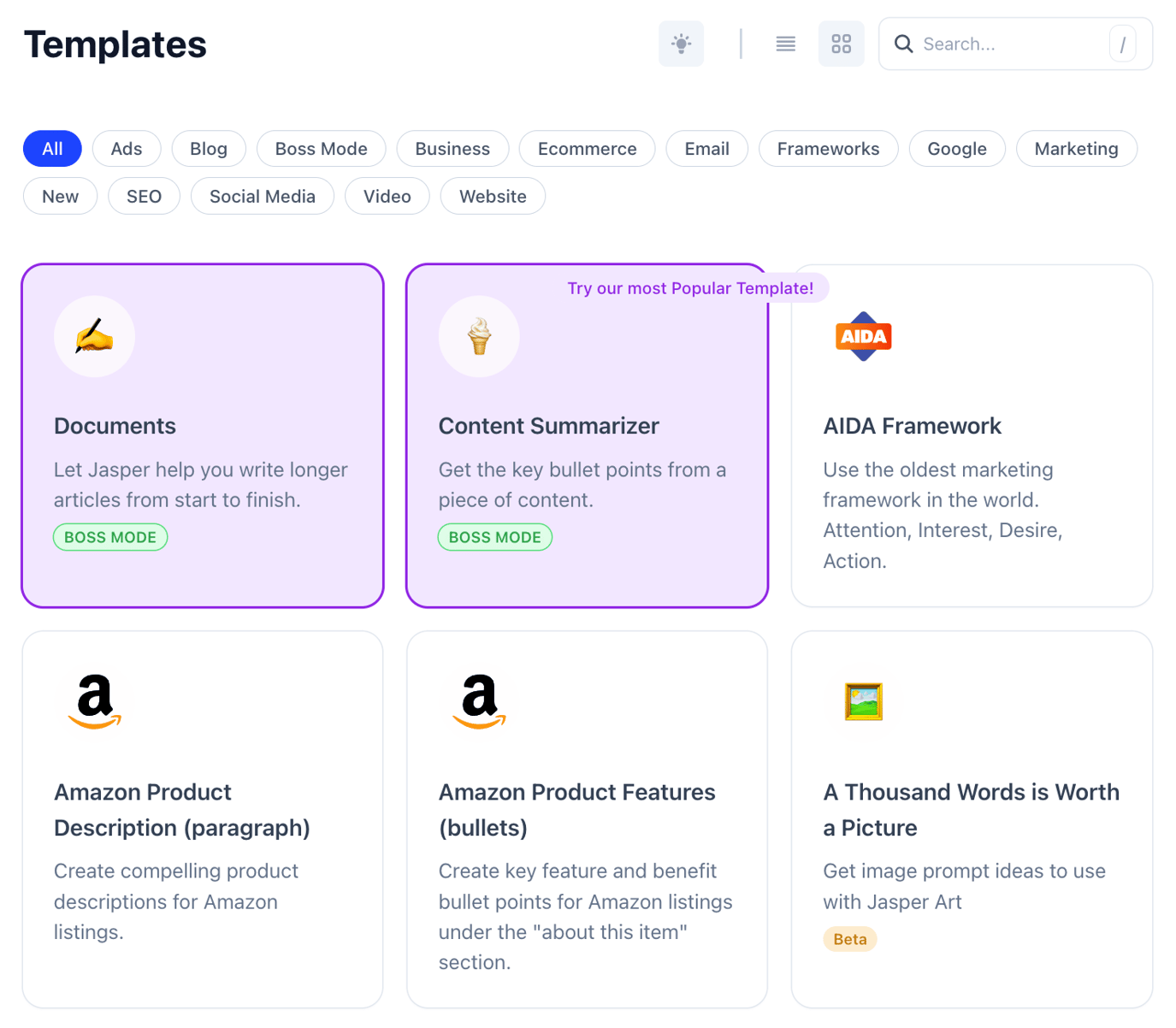Viewport: 1176px width, 1028px height.
Task: Click the picture frame icon on A Thousand Words card
Action: [863, 701]
